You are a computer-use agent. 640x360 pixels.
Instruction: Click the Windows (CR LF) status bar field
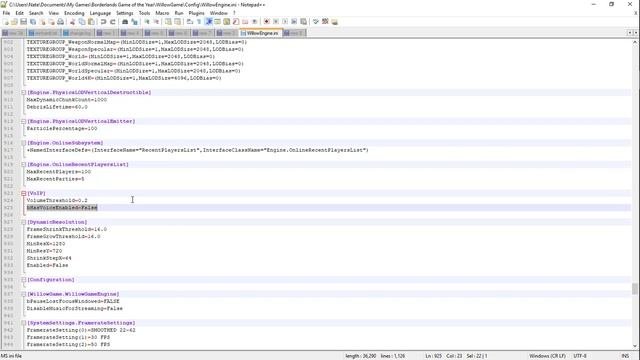[547, 356]
